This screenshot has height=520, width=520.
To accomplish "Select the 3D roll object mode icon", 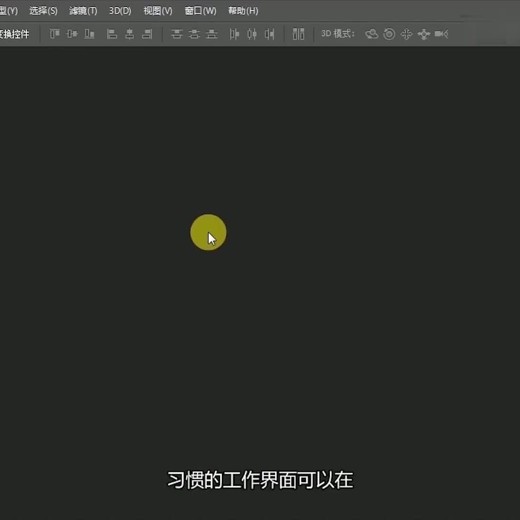I will click(x=389, y=34).
